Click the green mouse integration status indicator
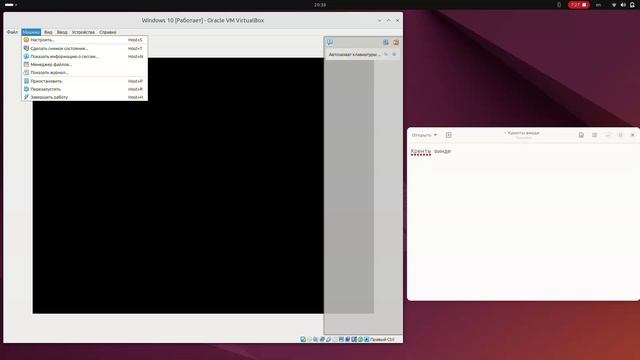The width and height of the screenshot is (640, 360). tap(360, 339)
